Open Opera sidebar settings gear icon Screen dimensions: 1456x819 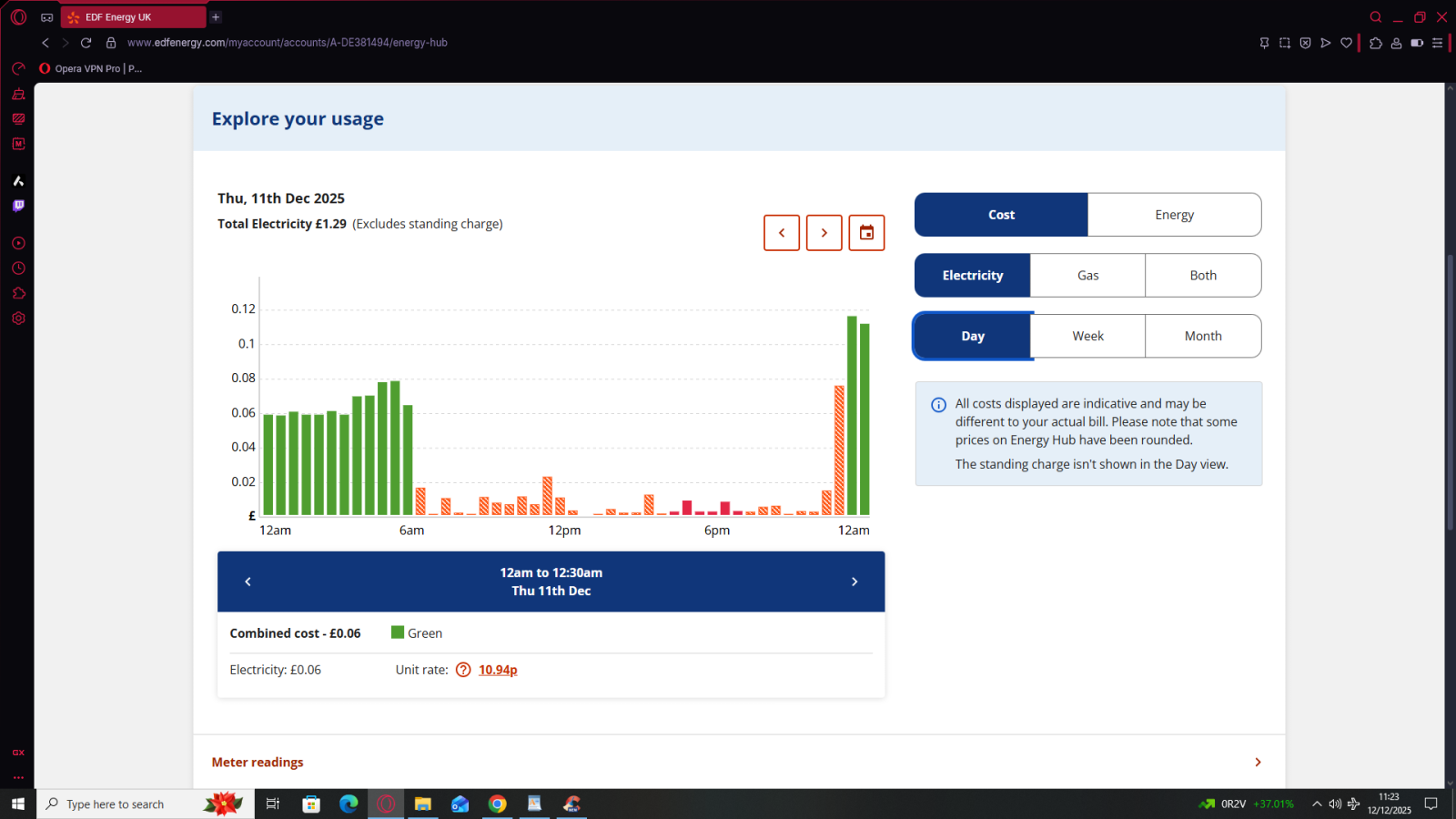click(x=18, y=318)
